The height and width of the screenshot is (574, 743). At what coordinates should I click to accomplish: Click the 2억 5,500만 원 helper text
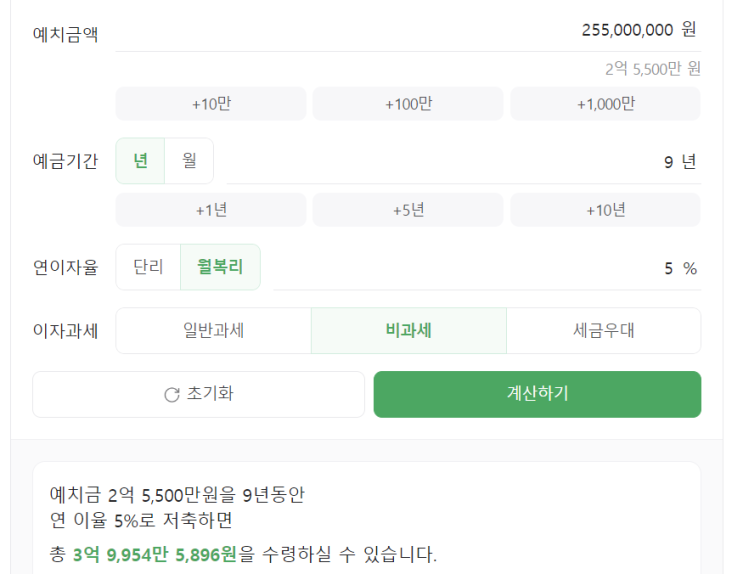coord(652,69)
